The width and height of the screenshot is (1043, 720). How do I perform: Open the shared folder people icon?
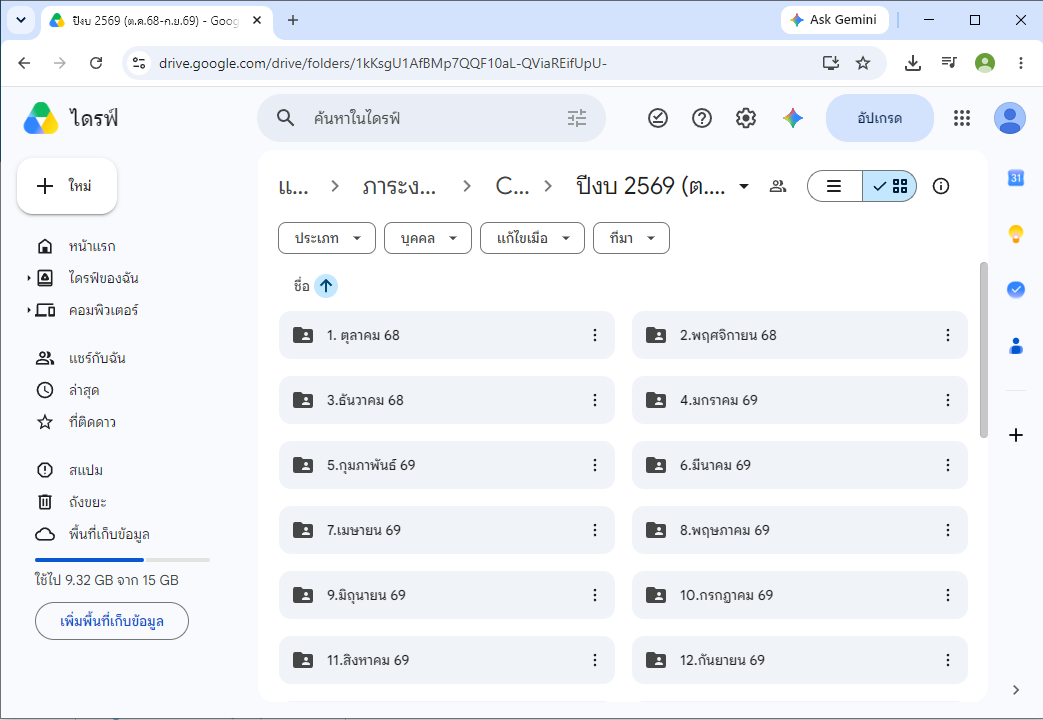(778, 186)
